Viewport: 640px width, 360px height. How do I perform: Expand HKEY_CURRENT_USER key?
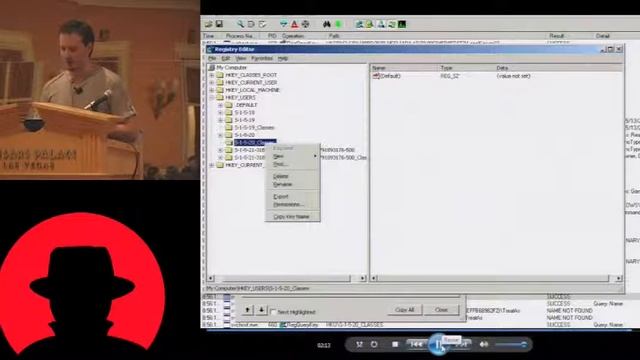pos(212,82)
